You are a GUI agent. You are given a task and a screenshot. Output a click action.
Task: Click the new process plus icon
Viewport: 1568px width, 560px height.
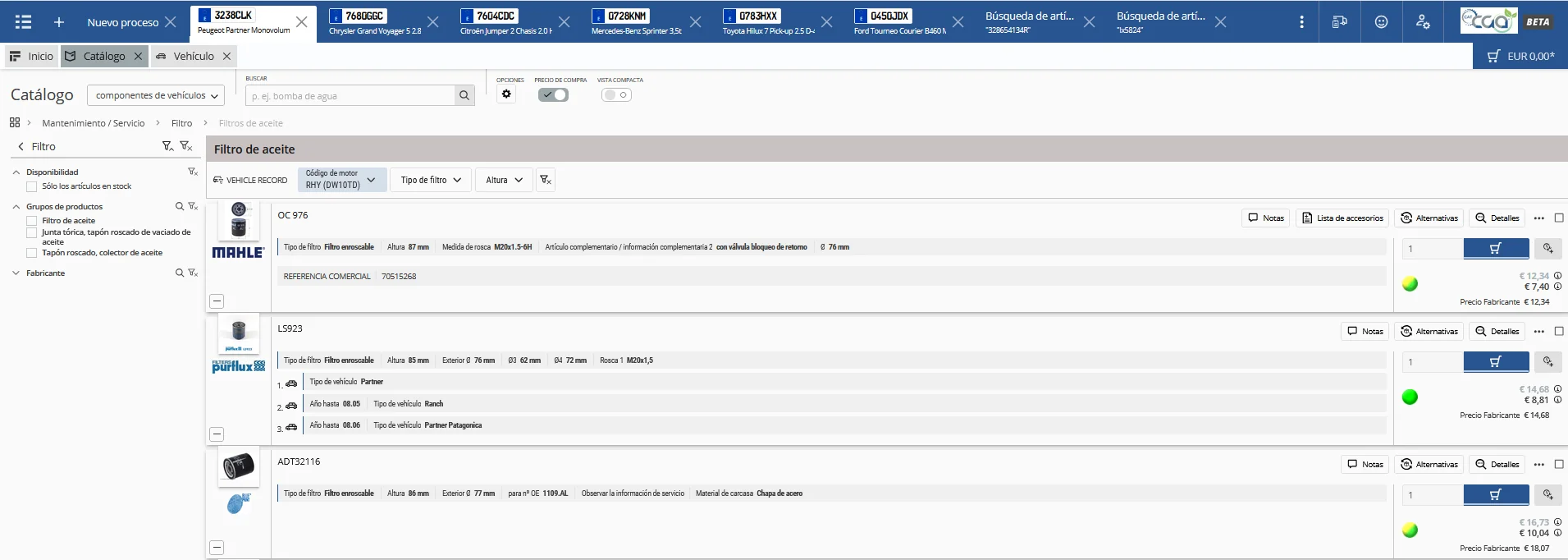click(x=59, y=22)
